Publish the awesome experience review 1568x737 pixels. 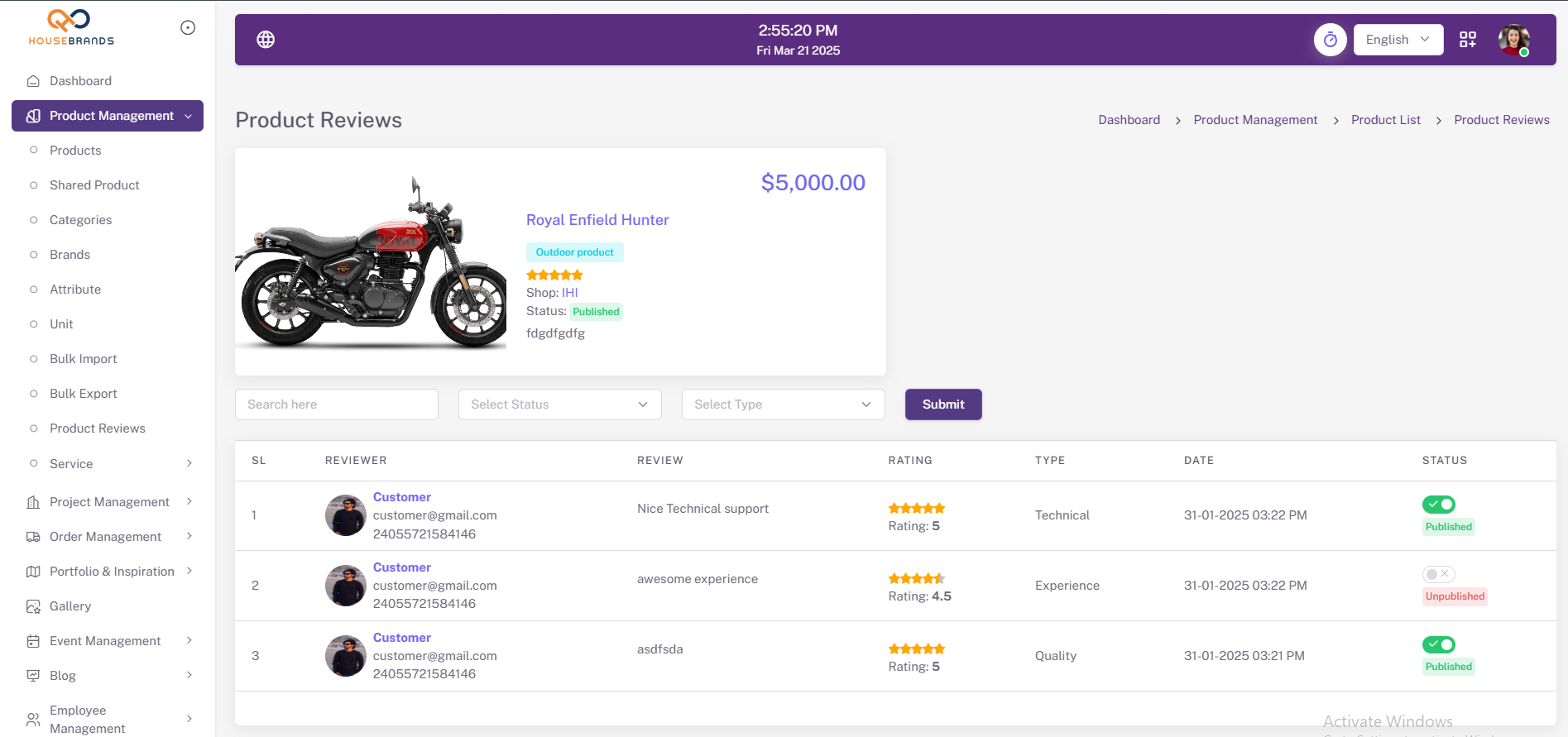click(1438, 574)
